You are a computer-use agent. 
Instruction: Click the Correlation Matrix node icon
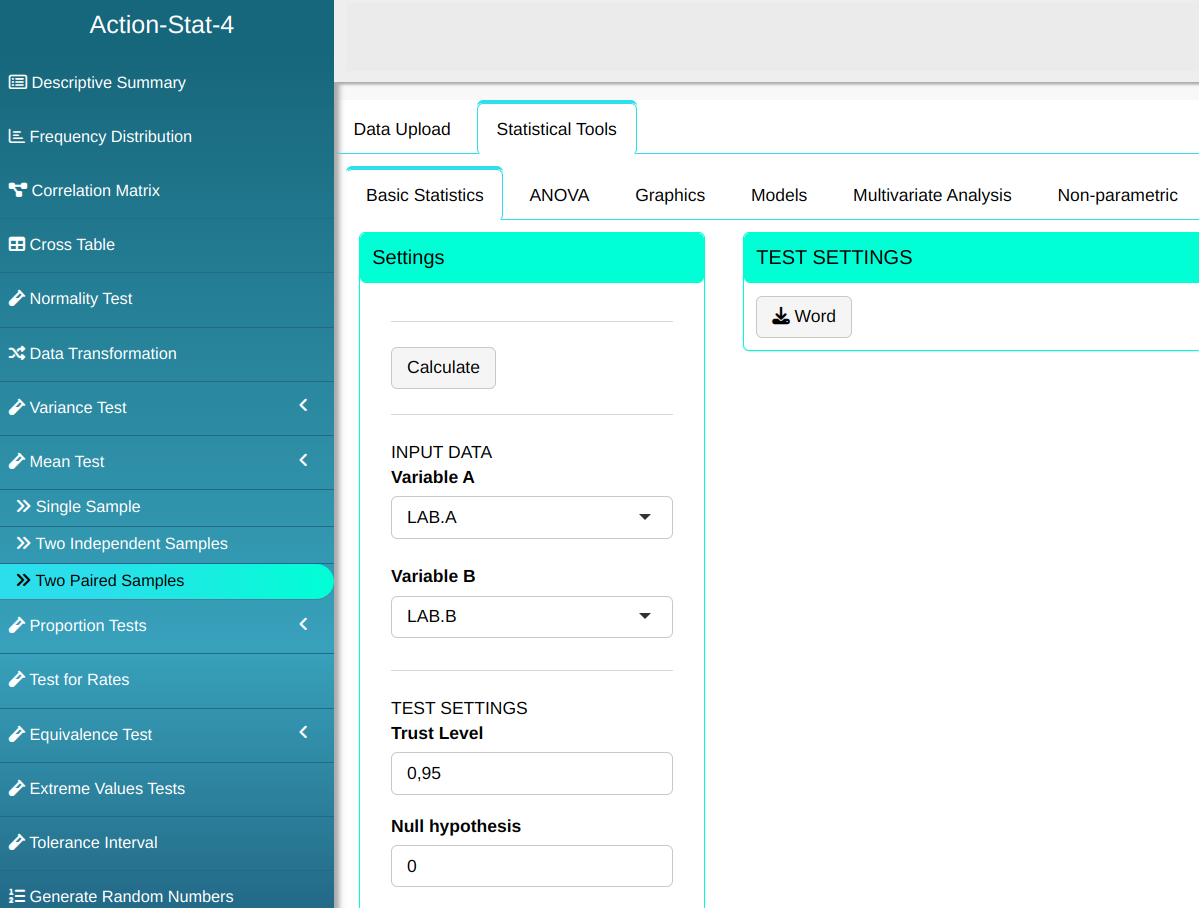tap(18, 191)
